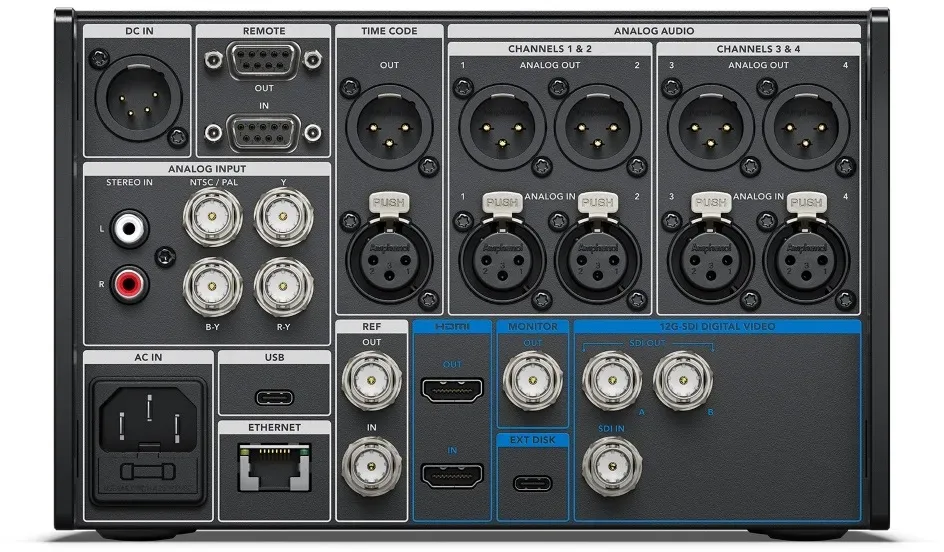Click the Analog In channel 4 XLR socket

point(806,260)
